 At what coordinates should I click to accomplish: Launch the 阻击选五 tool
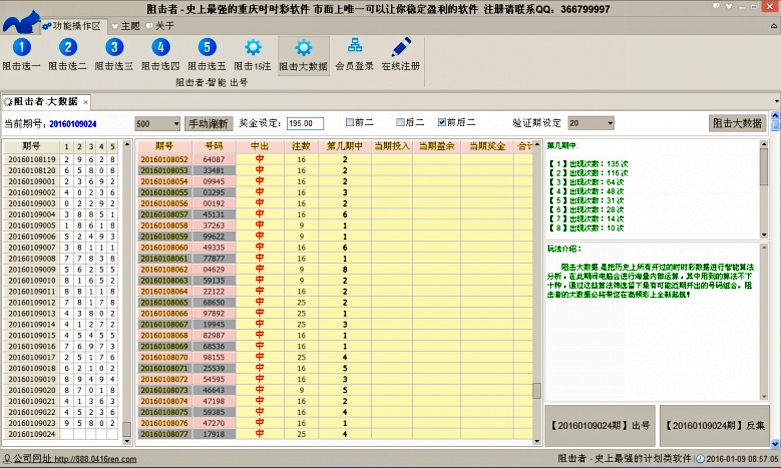tap(207, 48)
